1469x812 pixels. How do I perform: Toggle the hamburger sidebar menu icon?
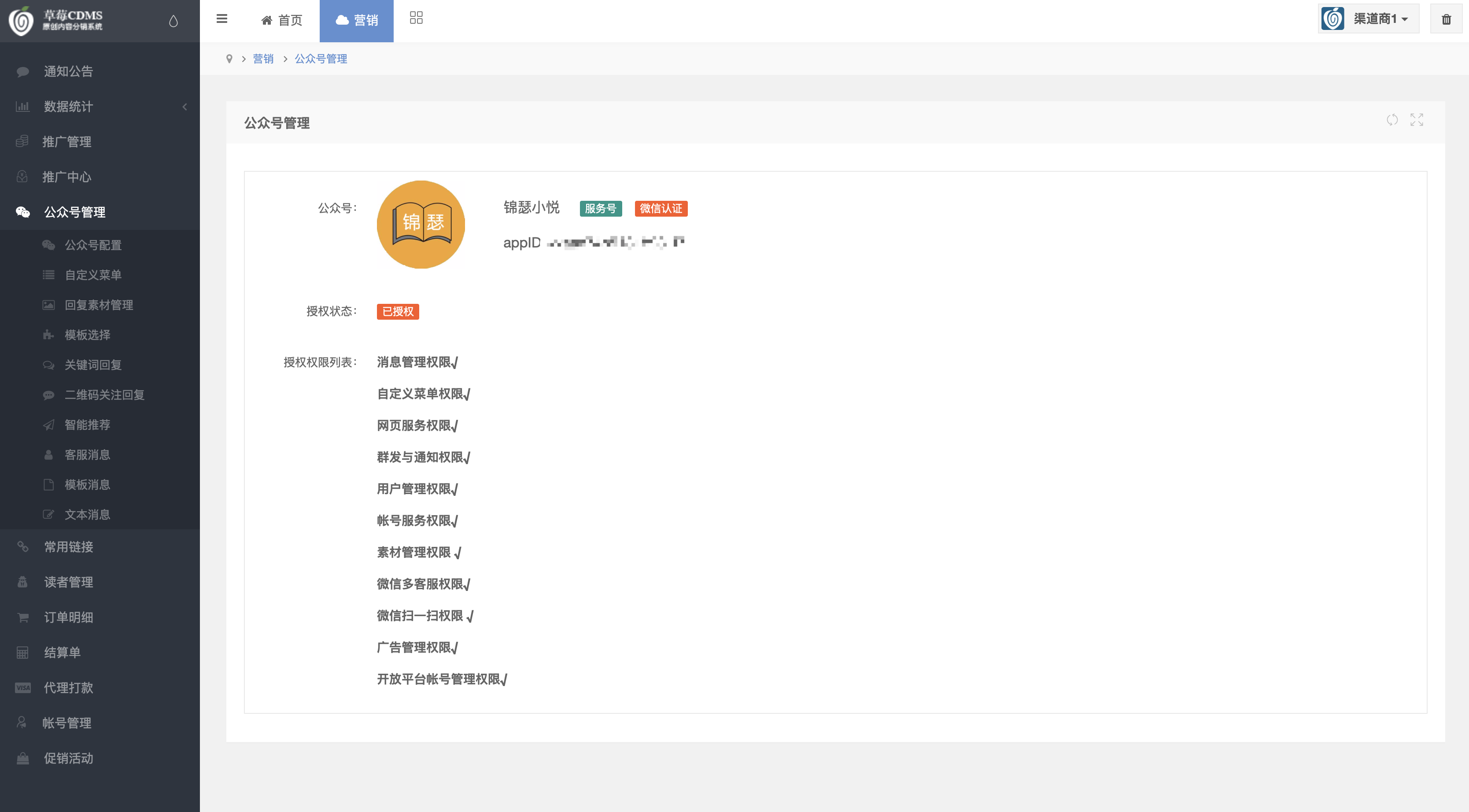click(222, 19)
